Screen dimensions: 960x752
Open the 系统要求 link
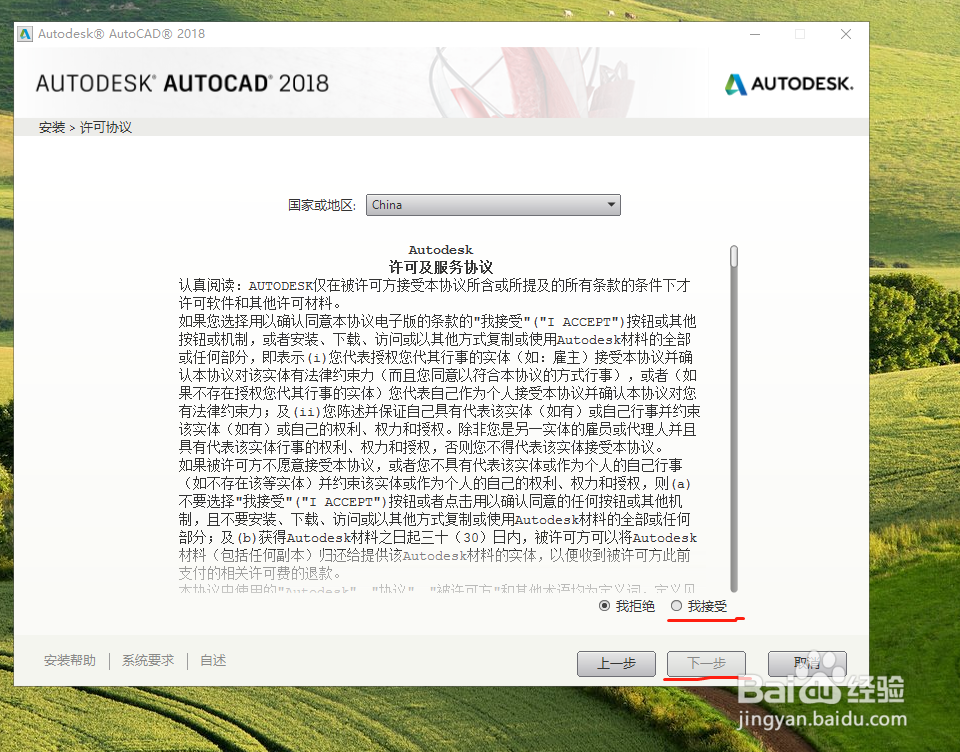pyautogui.click(x=148, y=660)
